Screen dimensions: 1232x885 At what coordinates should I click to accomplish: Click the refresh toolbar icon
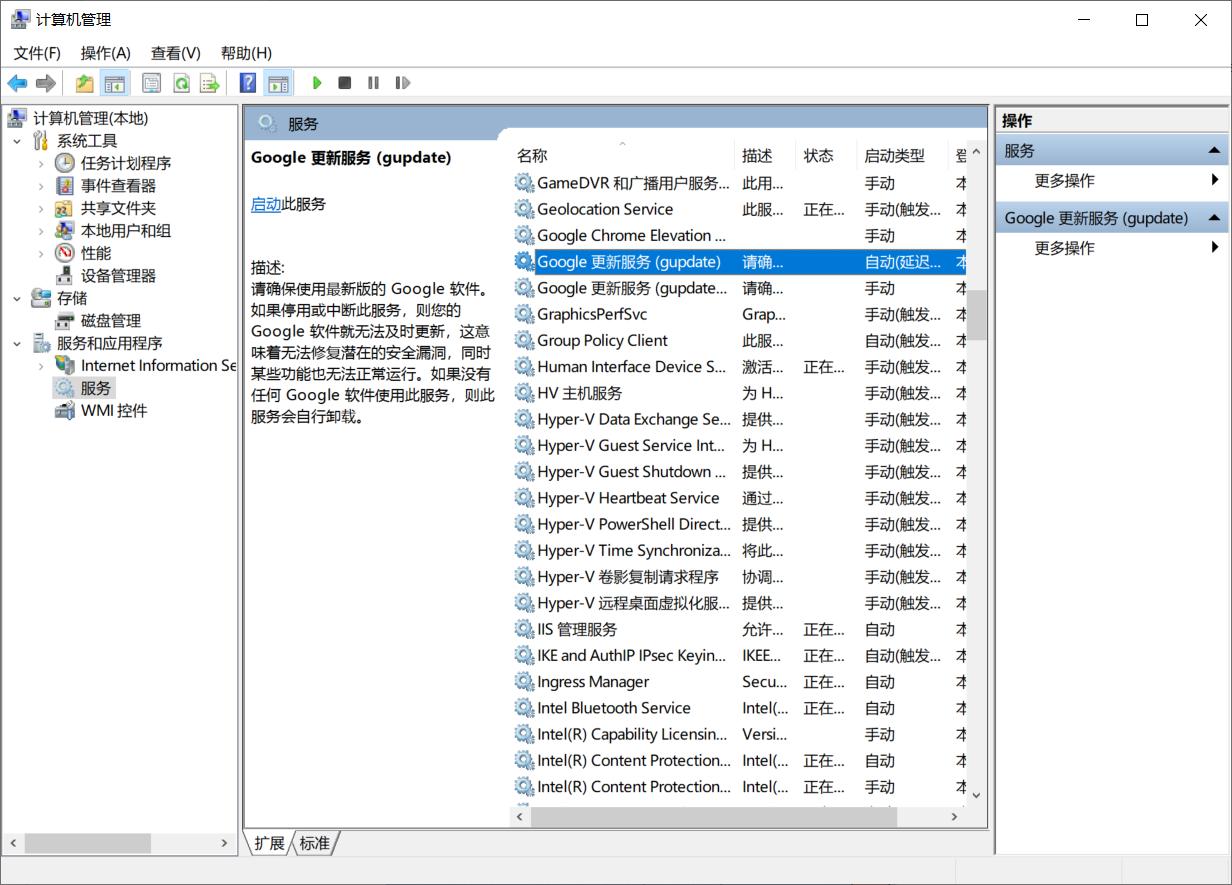point(181,83)
